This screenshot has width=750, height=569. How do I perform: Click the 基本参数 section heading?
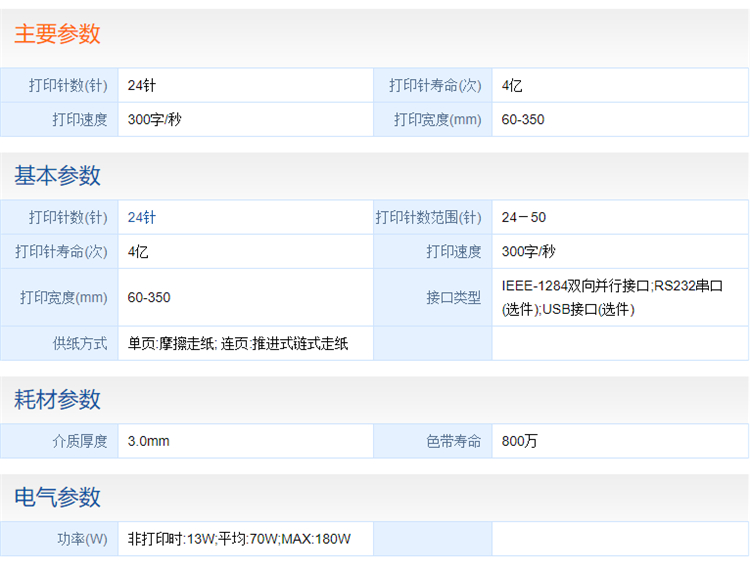tap(57, 175)
